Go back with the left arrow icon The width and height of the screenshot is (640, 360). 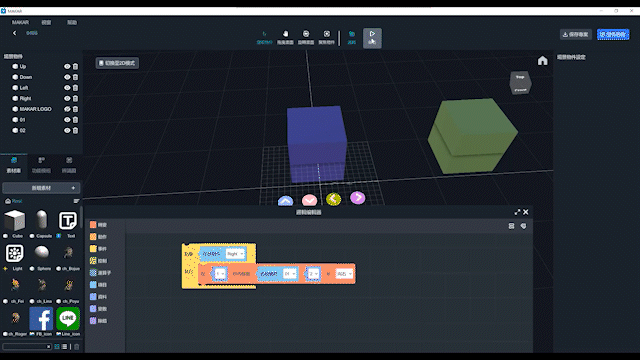coord(15,33)
